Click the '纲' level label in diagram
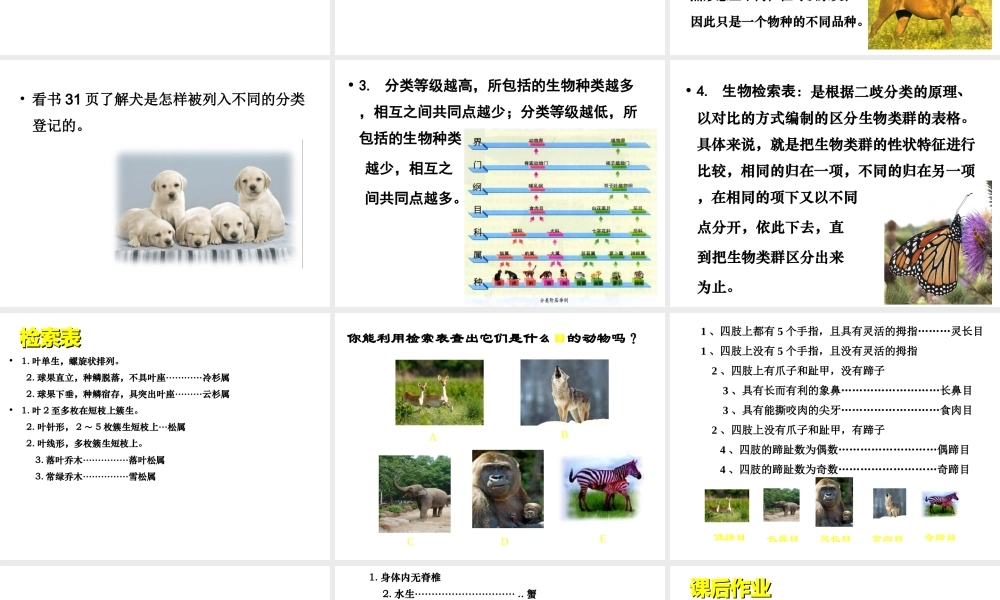 [x=478, y=187]
